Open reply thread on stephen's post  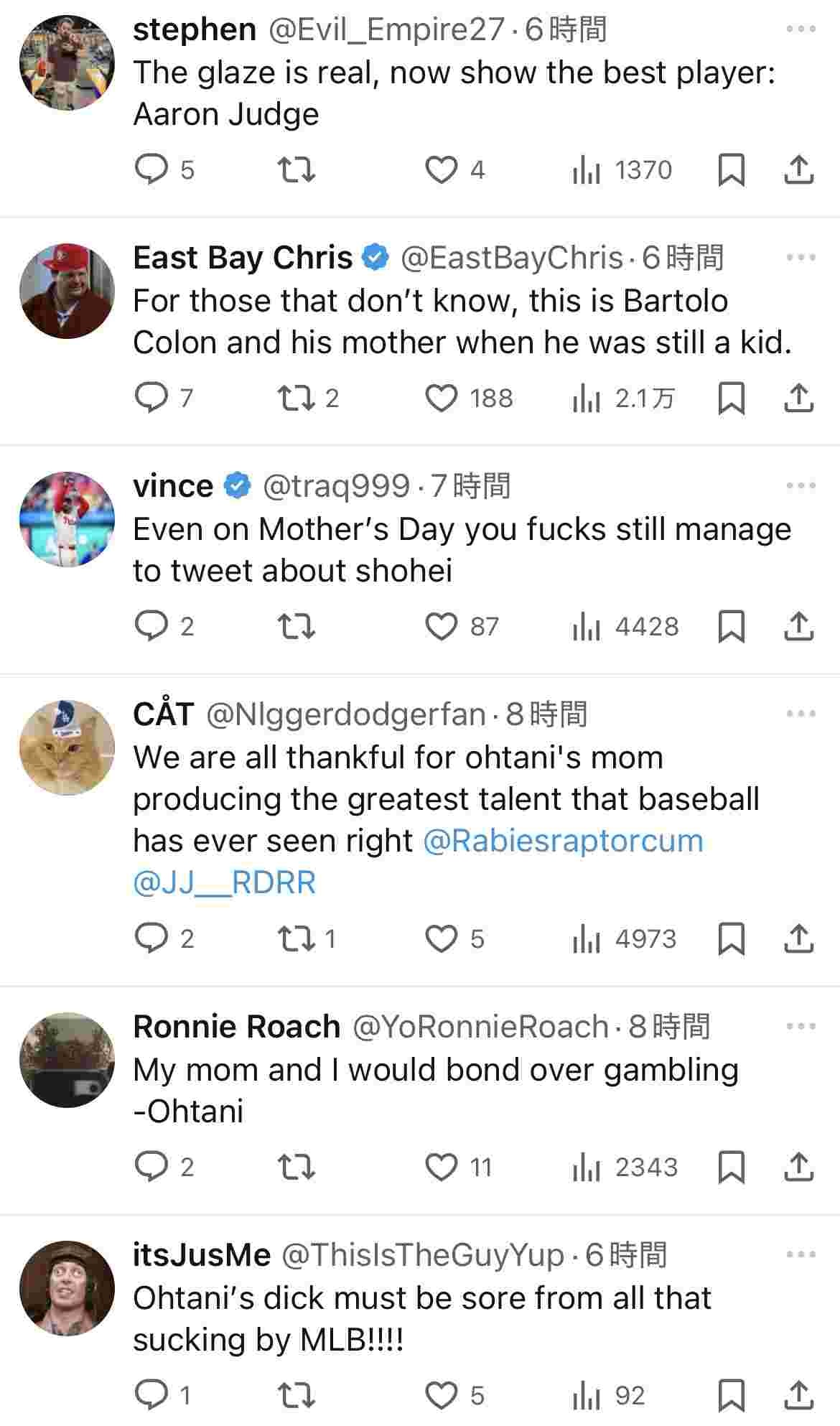click(151, 170)
